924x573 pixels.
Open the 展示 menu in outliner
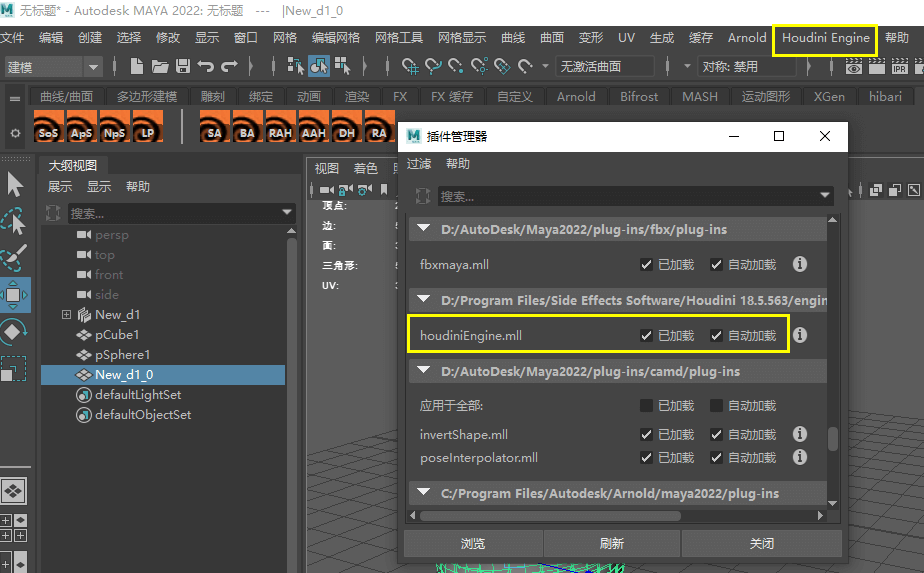click(x=60, y=187)
